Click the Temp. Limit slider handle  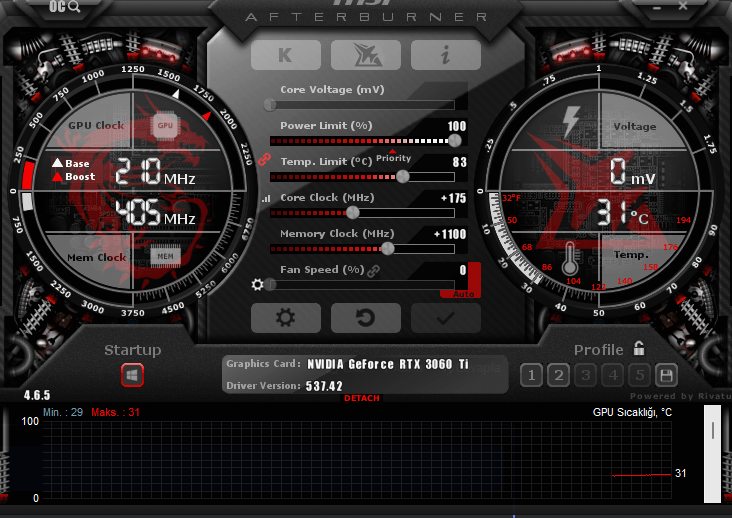coord(402,176)
